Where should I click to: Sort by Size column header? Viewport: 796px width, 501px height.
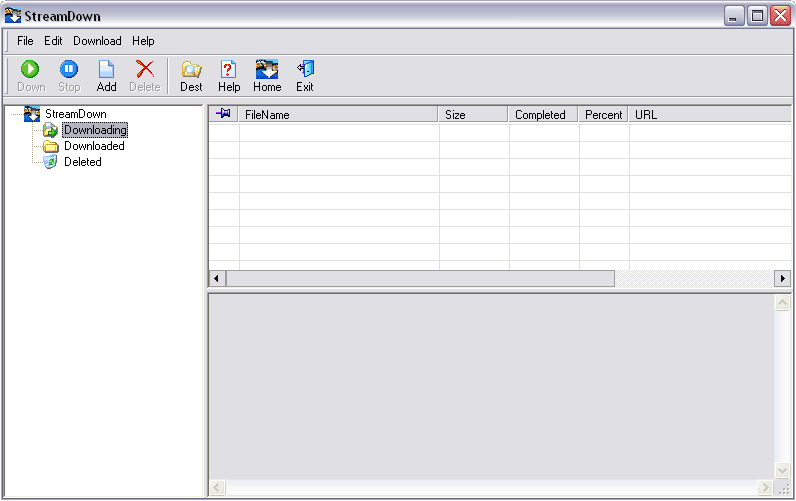pyautogui.click(x=473, y=114)
